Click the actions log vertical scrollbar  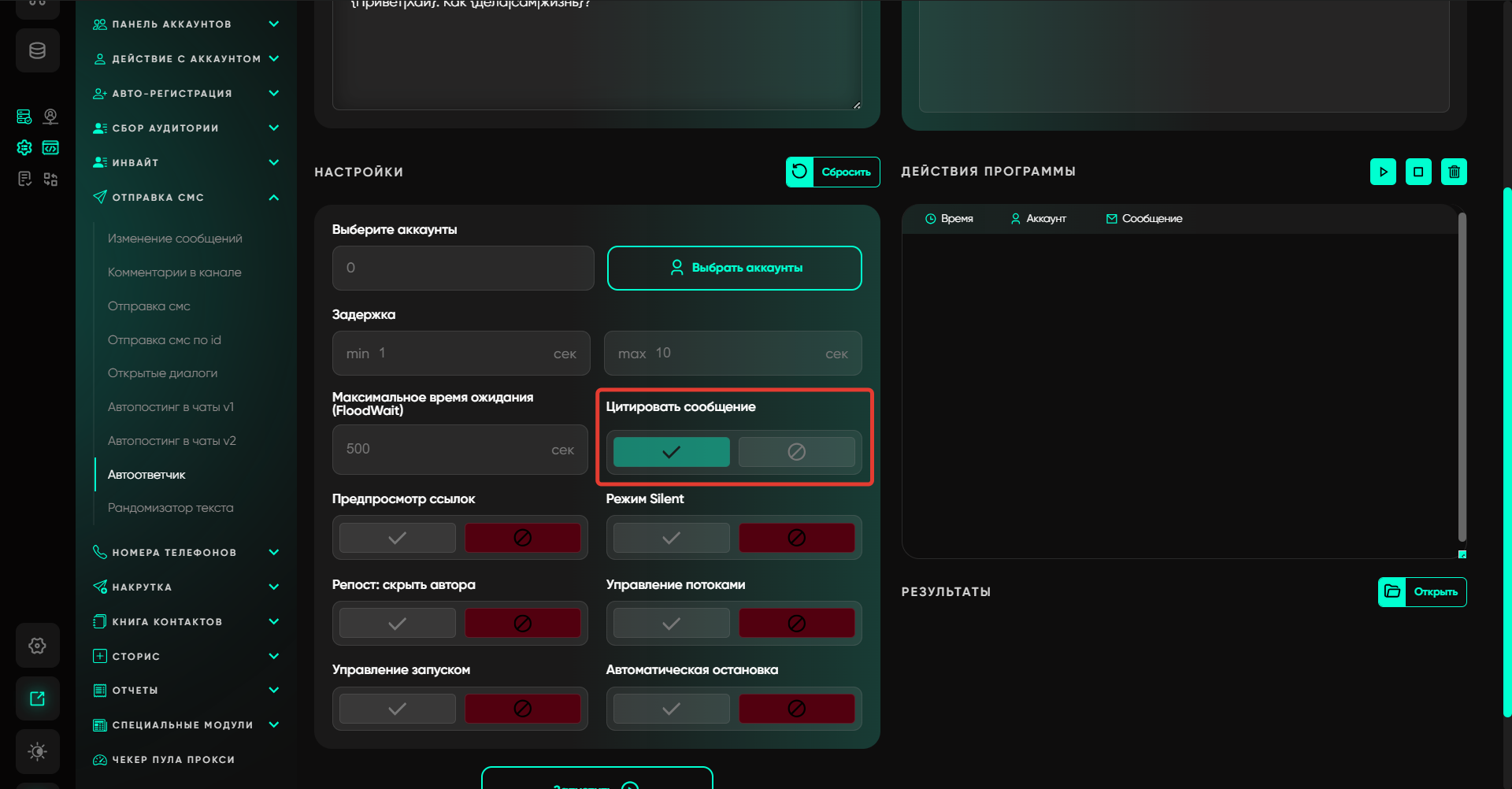pyautogui.click(x=1462, y=378)
